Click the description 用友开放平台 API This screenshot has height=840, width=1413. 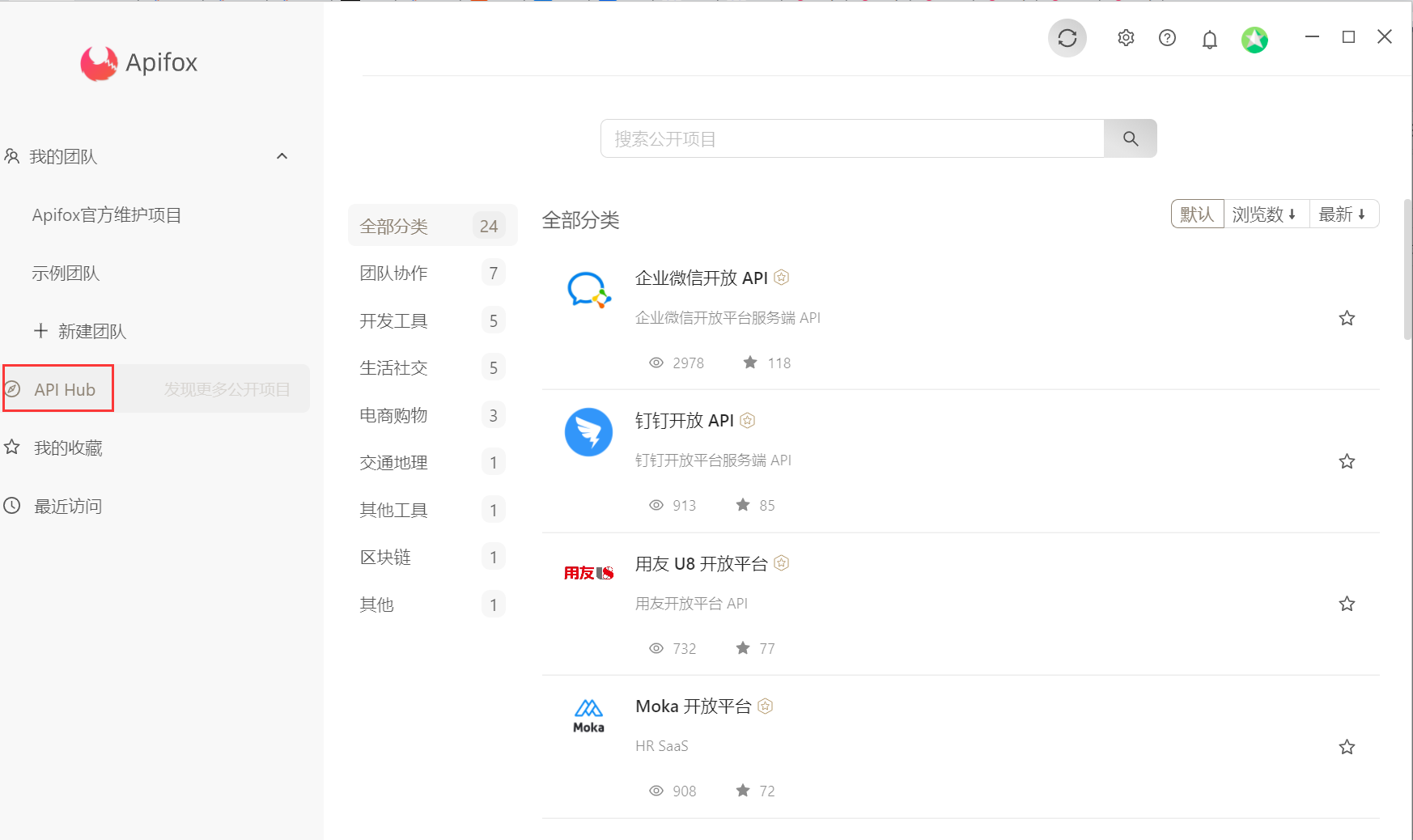[691, 604]
